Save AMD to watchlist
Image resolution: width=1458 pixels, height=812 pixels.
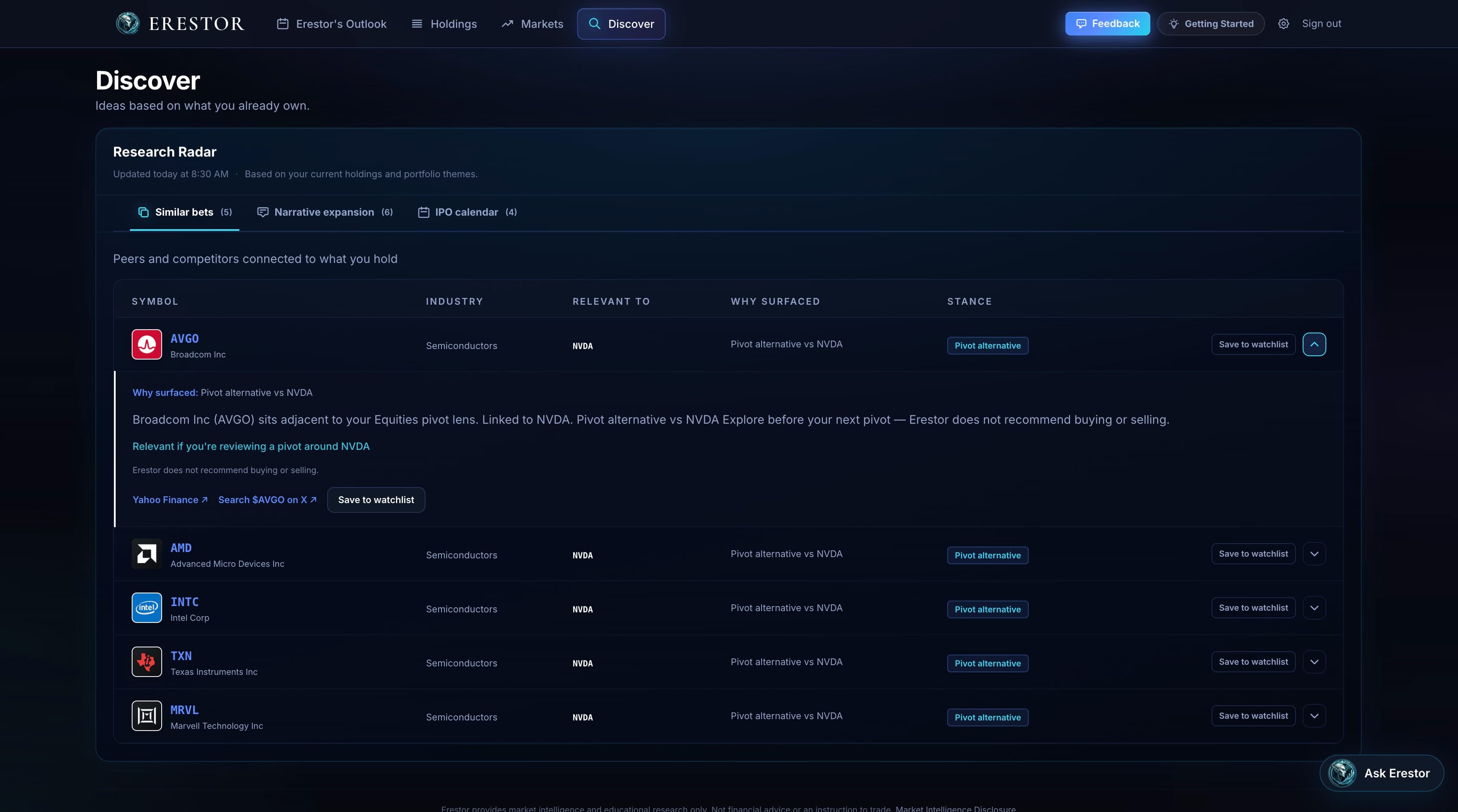click(x=1253, y=553)
